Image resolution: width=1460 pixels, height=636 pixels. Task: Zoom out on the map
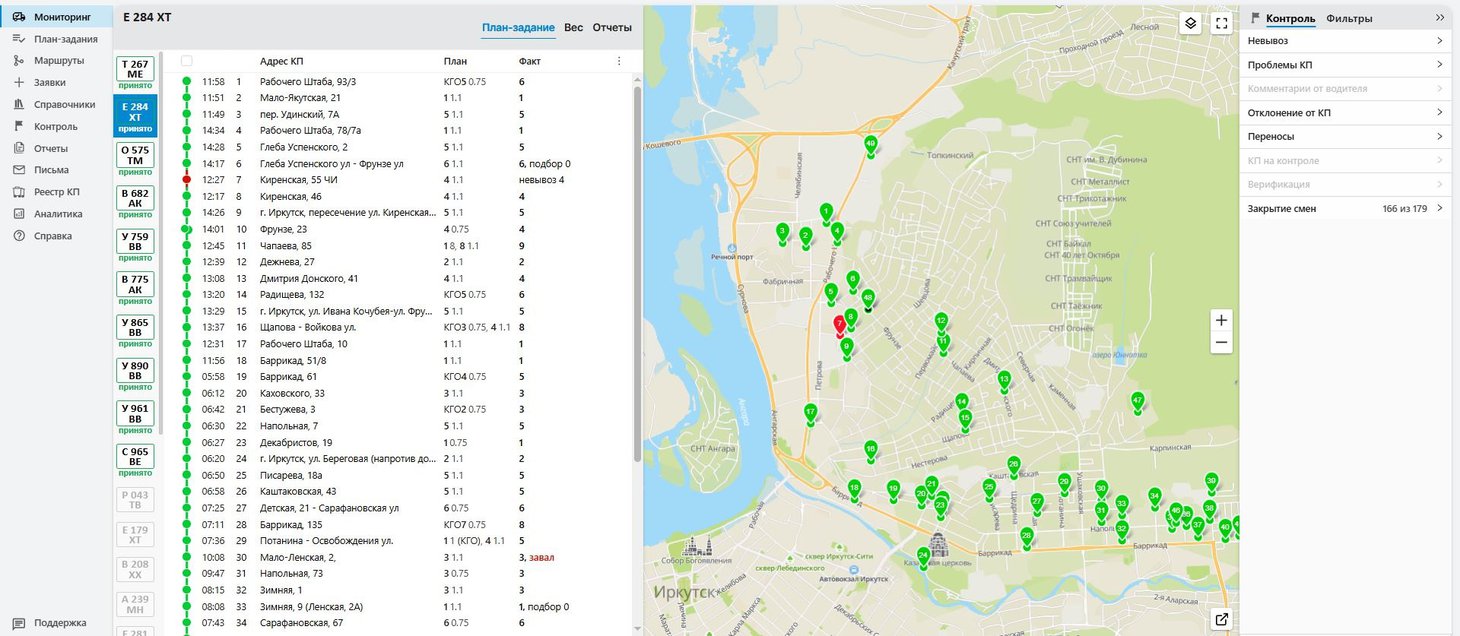[x=1221, y=343]
